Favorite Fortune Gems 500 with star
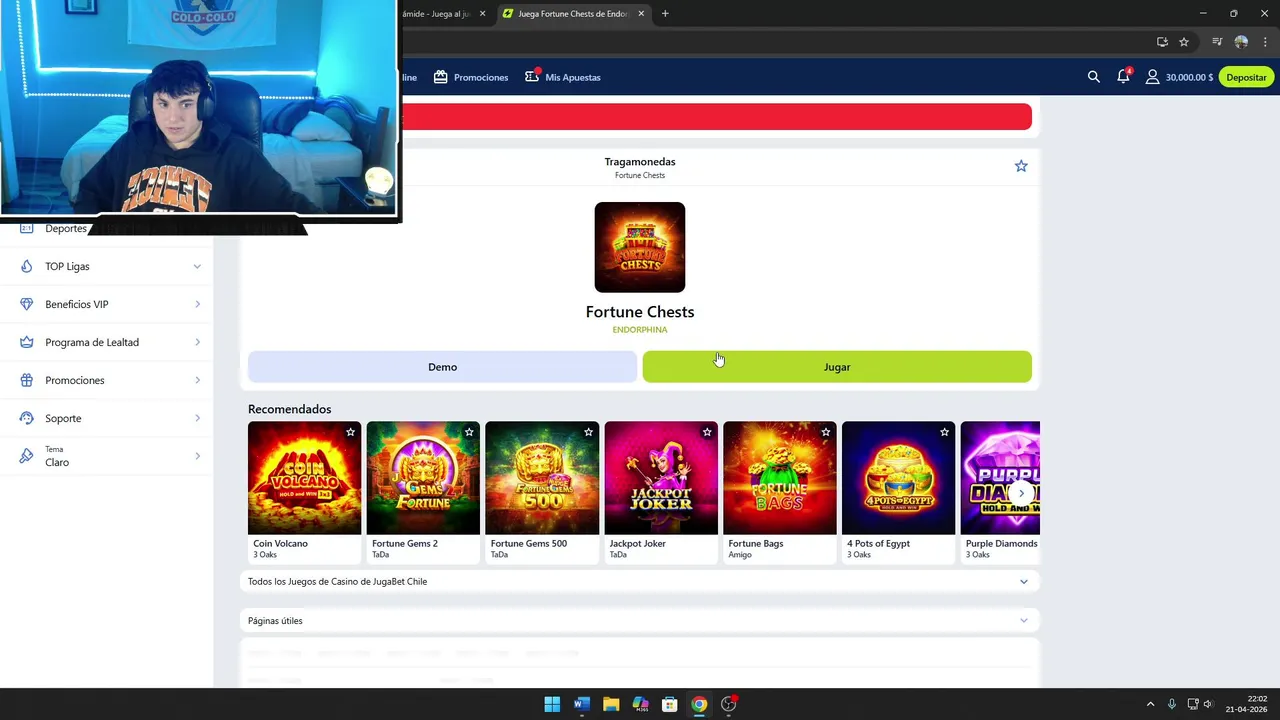1280x720 pixels. coord(588,432)
